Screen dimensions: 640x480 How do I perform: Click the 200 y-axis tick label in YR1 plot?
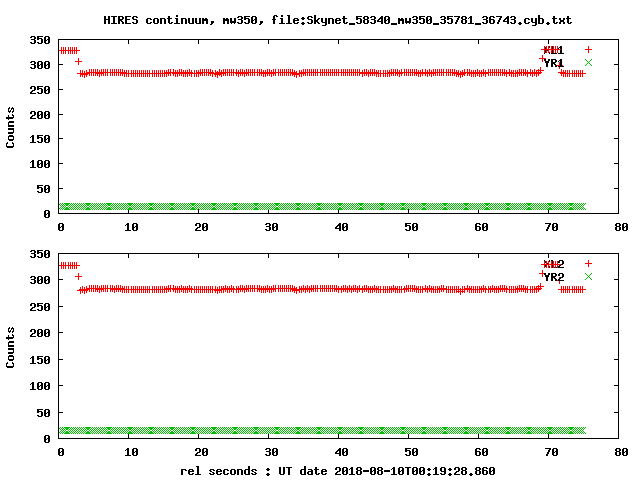pyautogui.click(x=40, y=115)
